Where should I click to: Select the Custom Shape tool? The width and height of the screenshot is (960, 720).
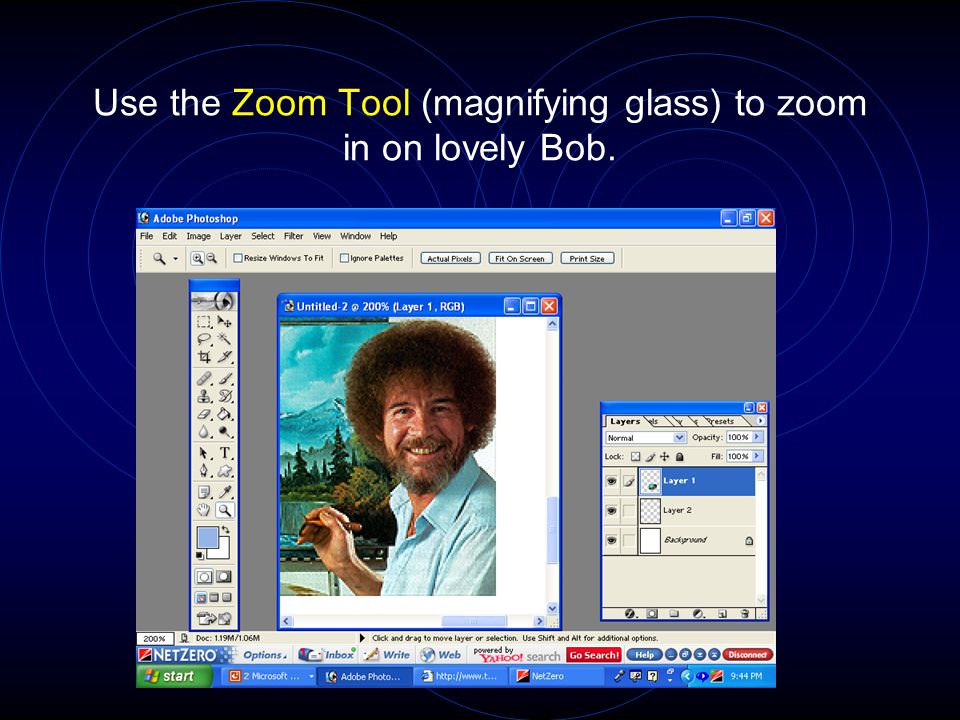tap(225, 471)
